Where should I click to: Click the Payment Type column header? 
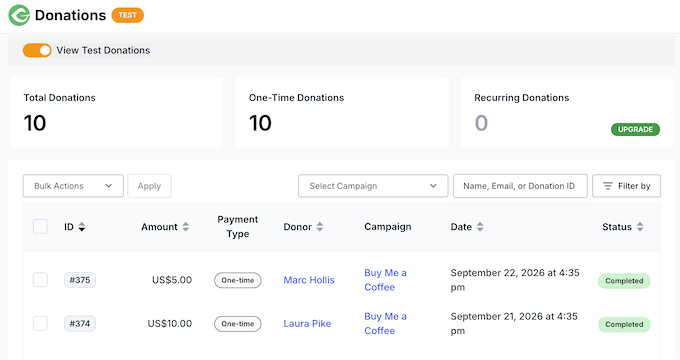click(238, 226)
